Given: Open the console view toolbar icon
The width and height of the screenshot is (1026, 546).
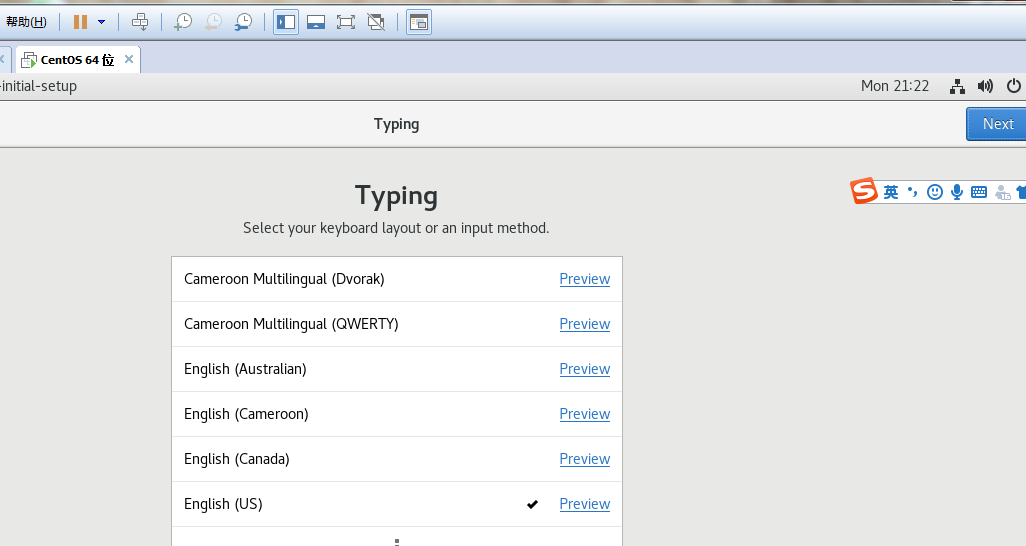Looking at the screenshot, I should click(x=419, y=22).
